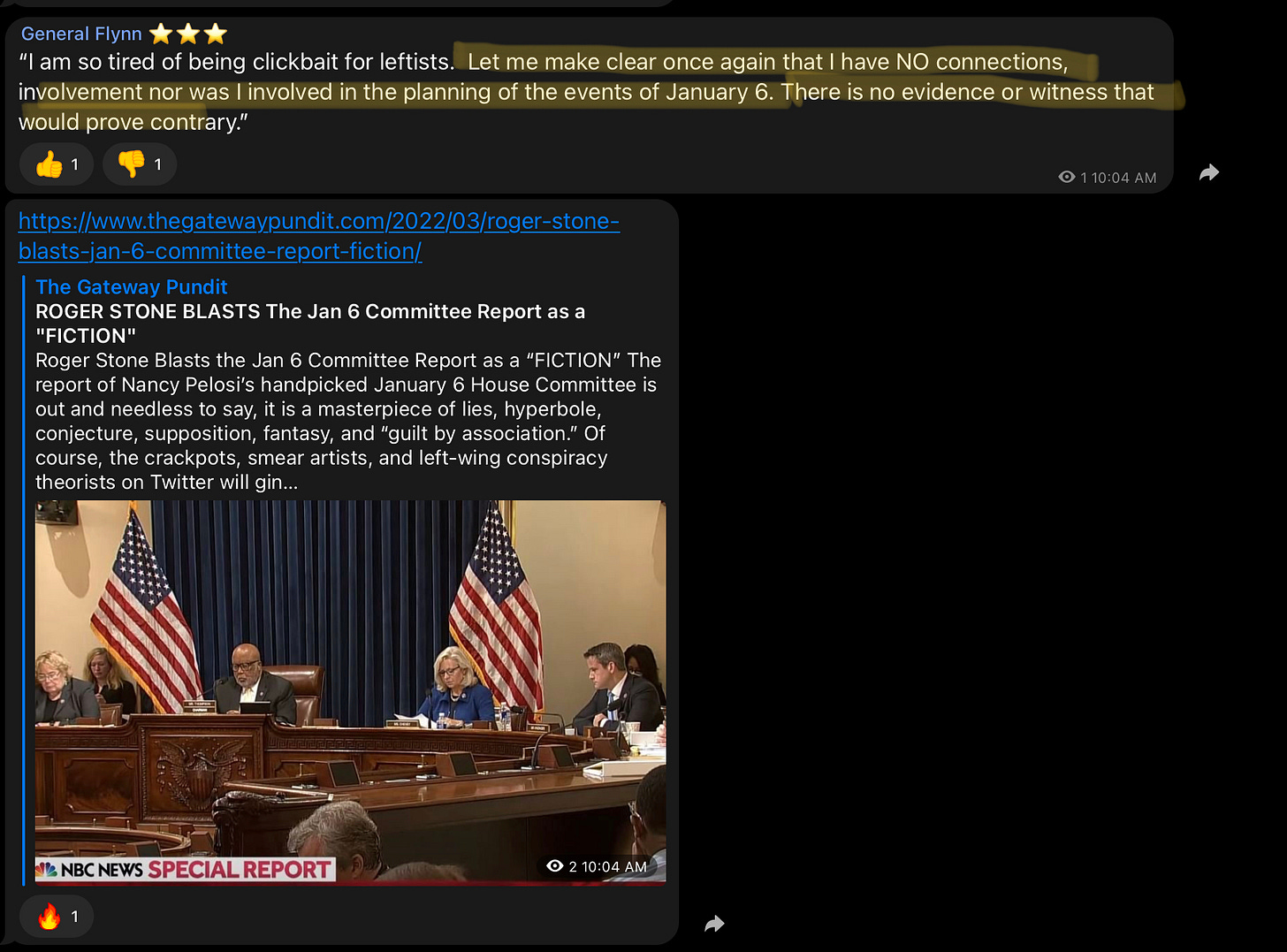This screenshot has width=1287, height=952.
Task: Add thumbs-down reaction on the Flynn message
Action: click(140, 164)
